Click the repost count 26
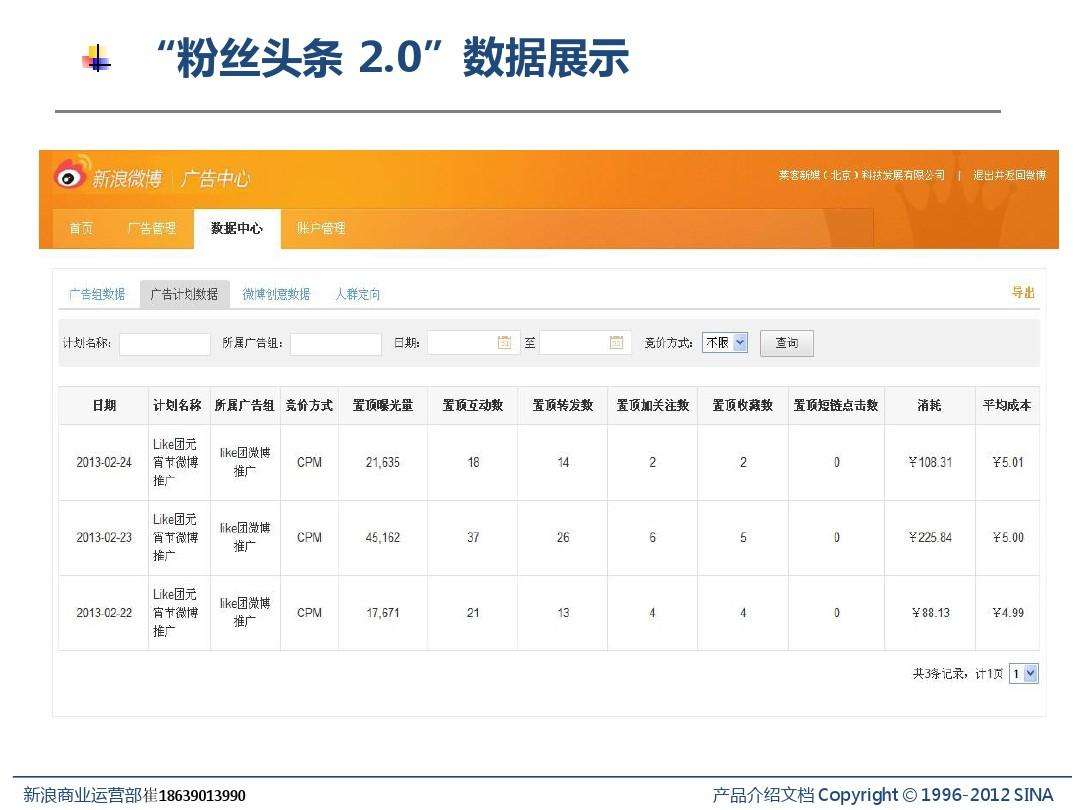The height and width of the screenshot is (810, 1080). (563, 537)
